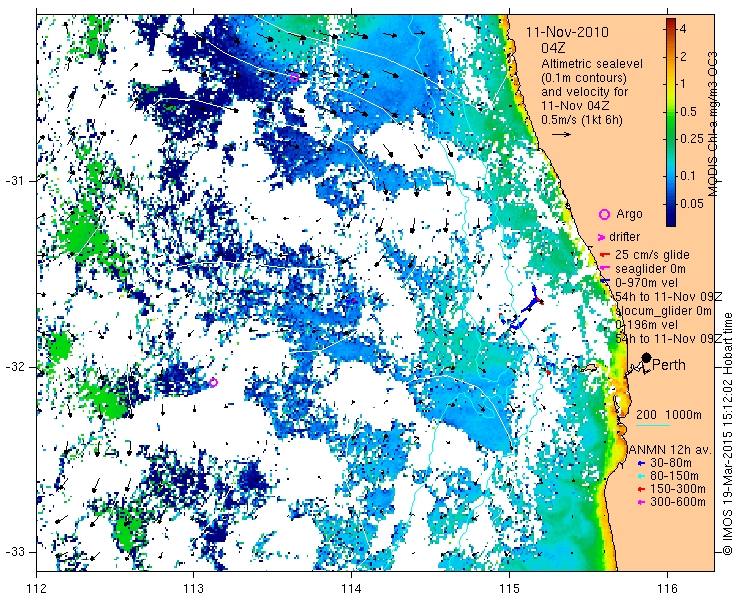Click the dark blue bottom of the colorbar
Screen dimensions: 740x600
tap(671, 220)
